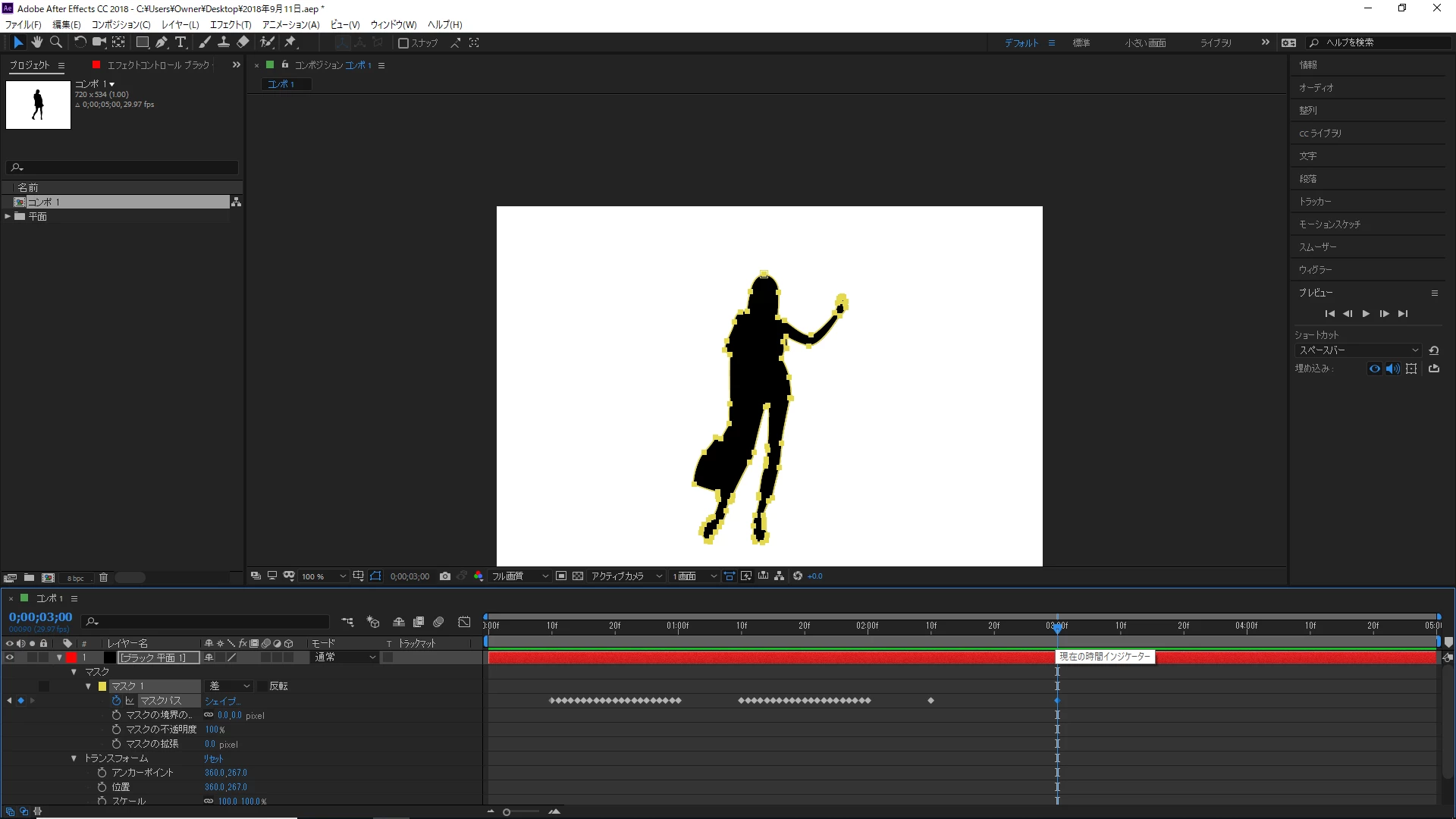This screenshot has height=819, width=1456.
Task: Toggle visibility eye of ブラック 平面 1 layer
Action: (10, 657)
